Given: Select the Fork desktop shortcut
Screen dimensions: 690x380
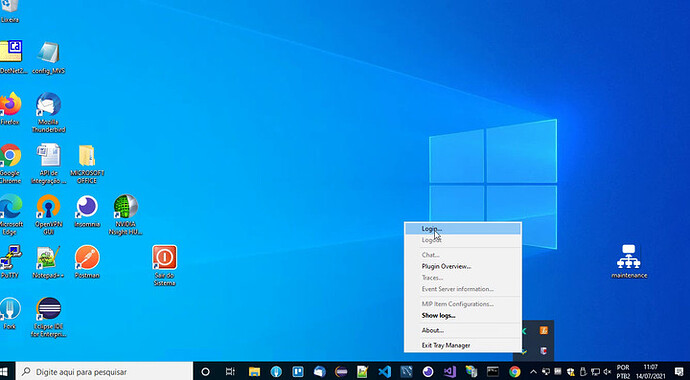Looking at the screenshot, I should click(x=10, y=313).
